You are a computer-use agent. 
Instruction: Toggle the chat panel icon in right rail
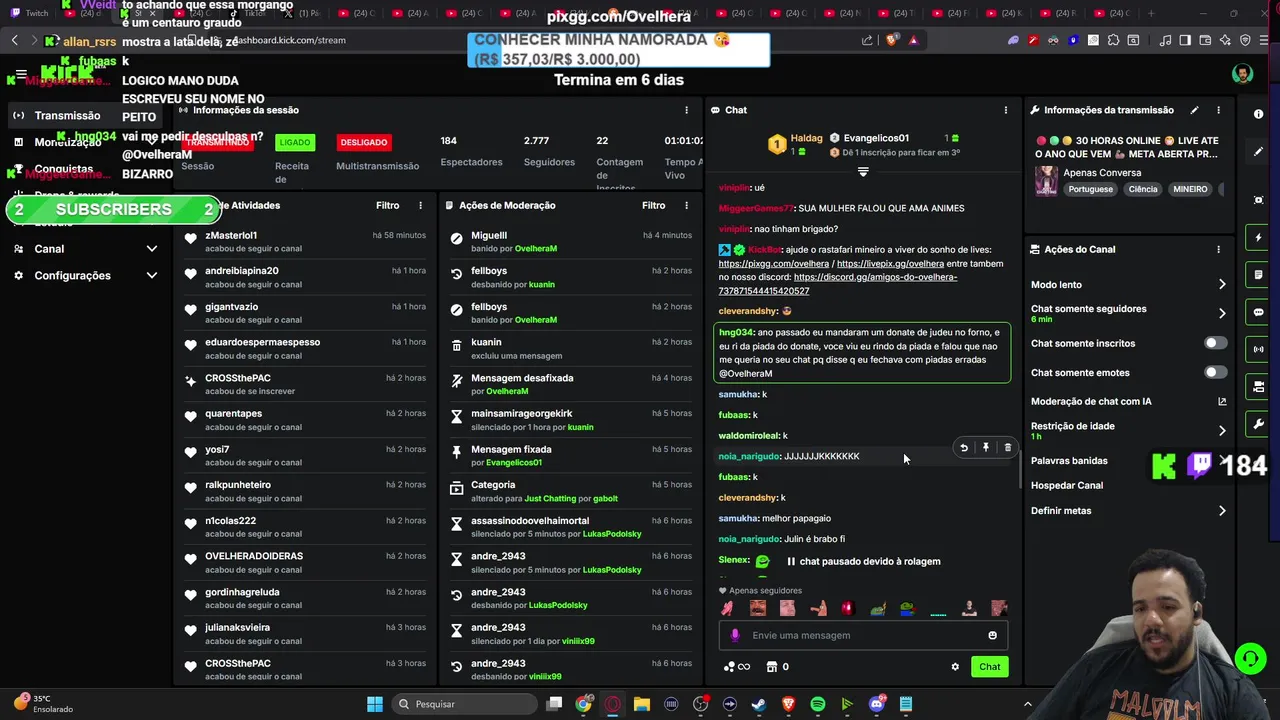point(1258,312)
